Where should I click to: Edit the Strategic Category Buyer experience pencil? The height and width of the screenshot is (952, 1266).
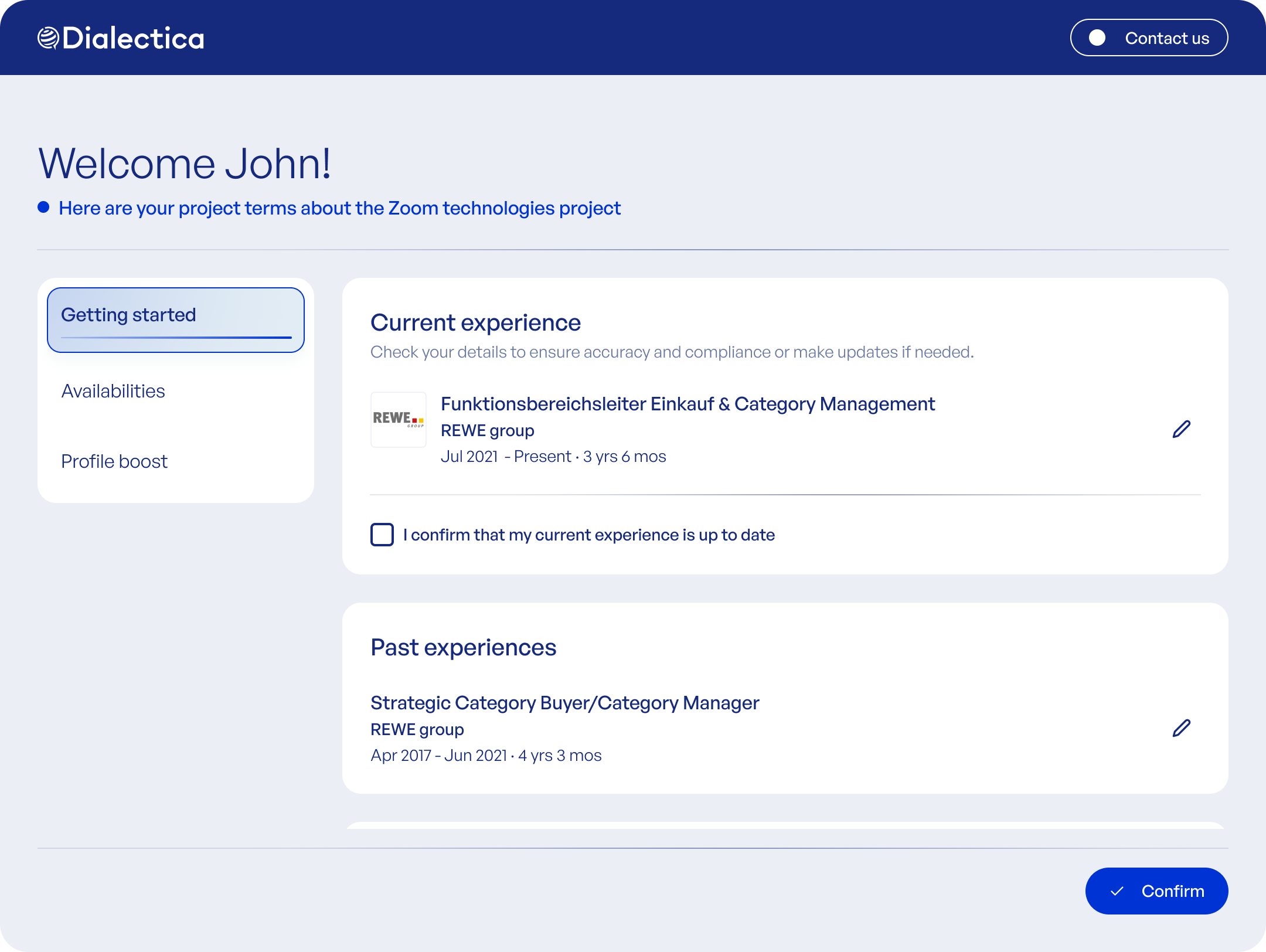(x=1181, y=728)
